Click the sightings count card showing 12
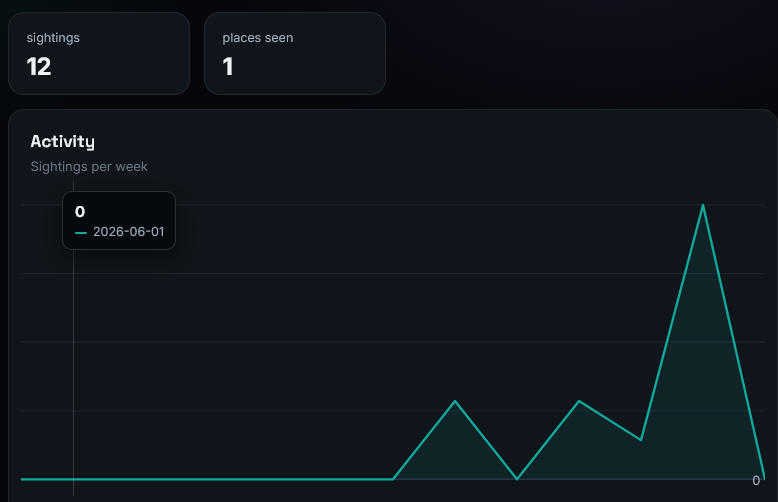The width and height of the screenshot is (778, 502). click(x=99, y=54)
